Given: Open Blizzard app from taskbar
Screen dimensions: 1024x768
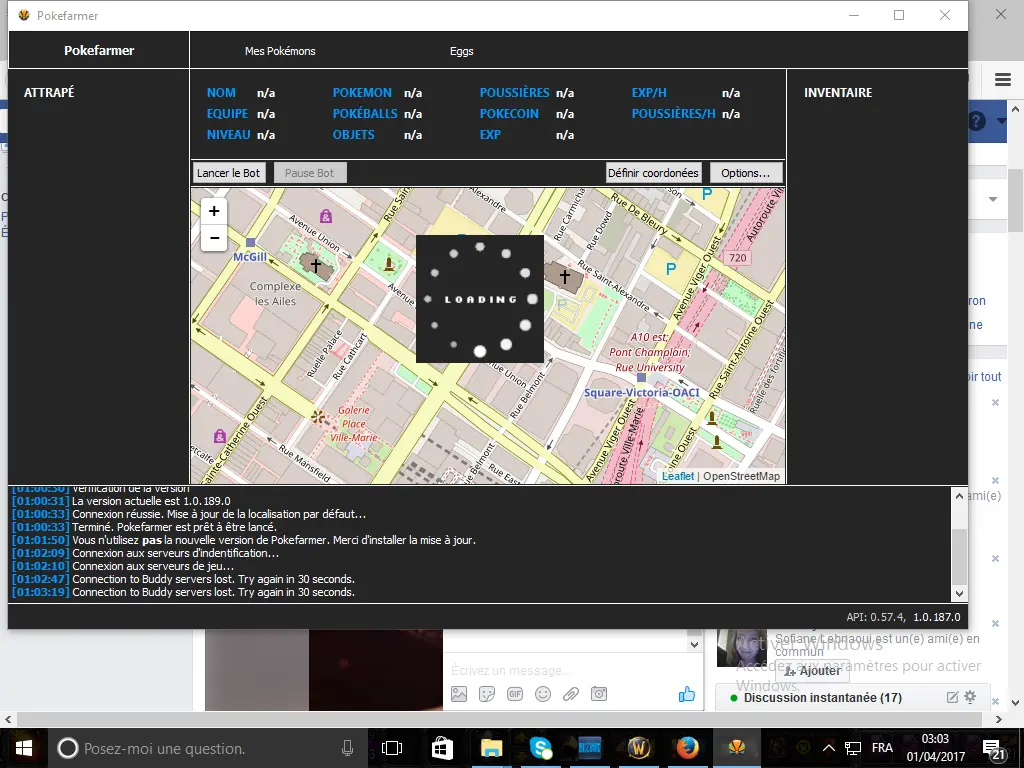Looking at the screenshot, I should (x=590, y=748).
